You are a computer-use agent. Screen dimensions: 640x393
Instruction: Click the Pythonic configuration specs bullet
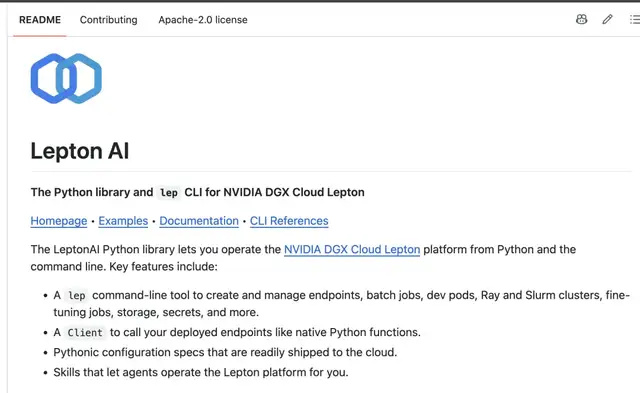coord(225,352)
